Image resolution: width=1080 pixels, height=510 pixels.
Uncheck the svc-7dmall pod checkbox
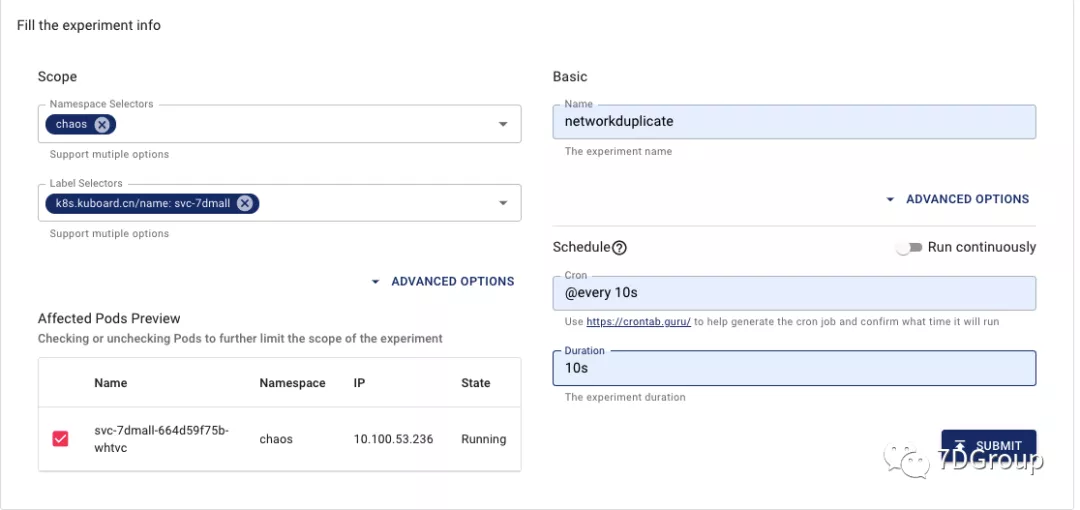point(60,438)
